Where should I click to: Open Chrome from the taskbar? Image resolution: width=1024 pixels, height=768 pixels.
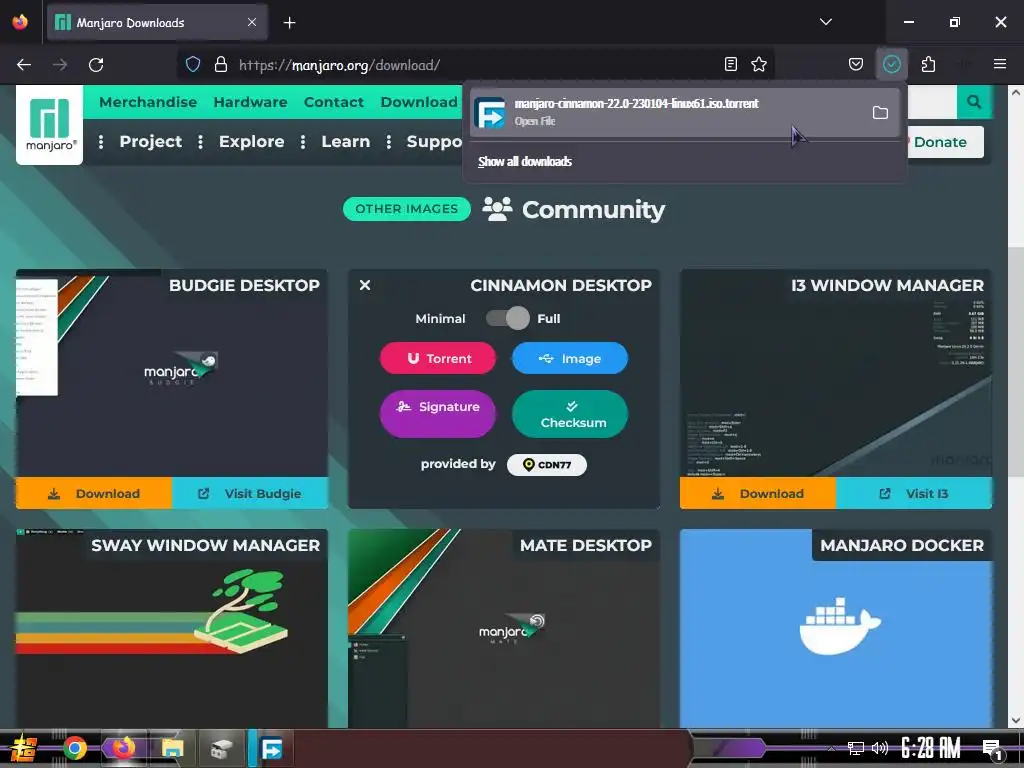pos(74,748)
